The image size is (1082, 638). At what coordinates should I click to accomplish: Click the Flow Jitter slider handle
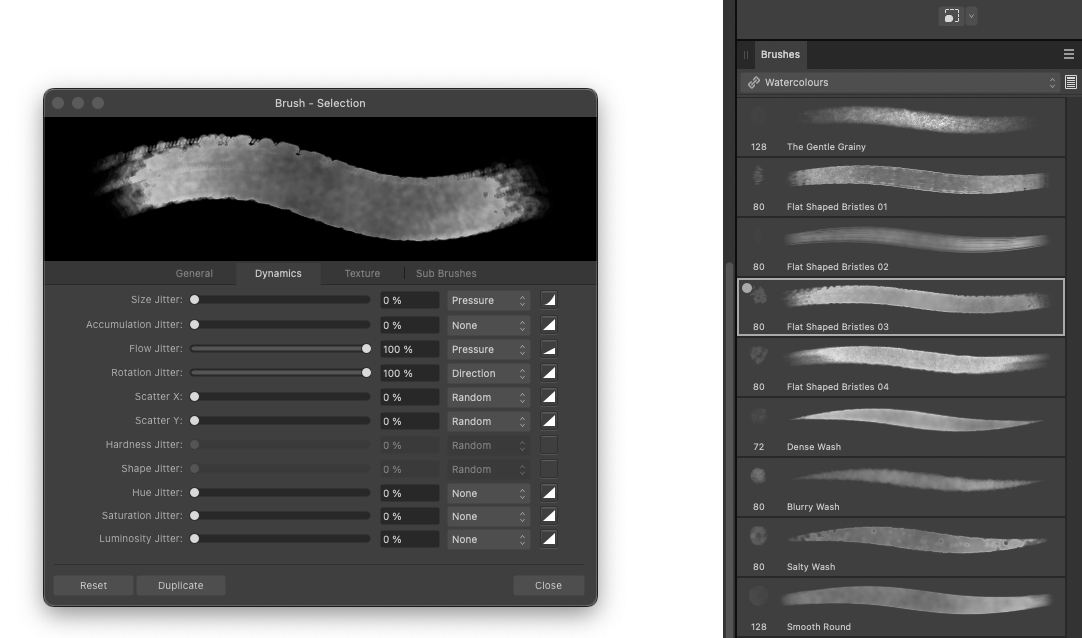tap(367, 349)
